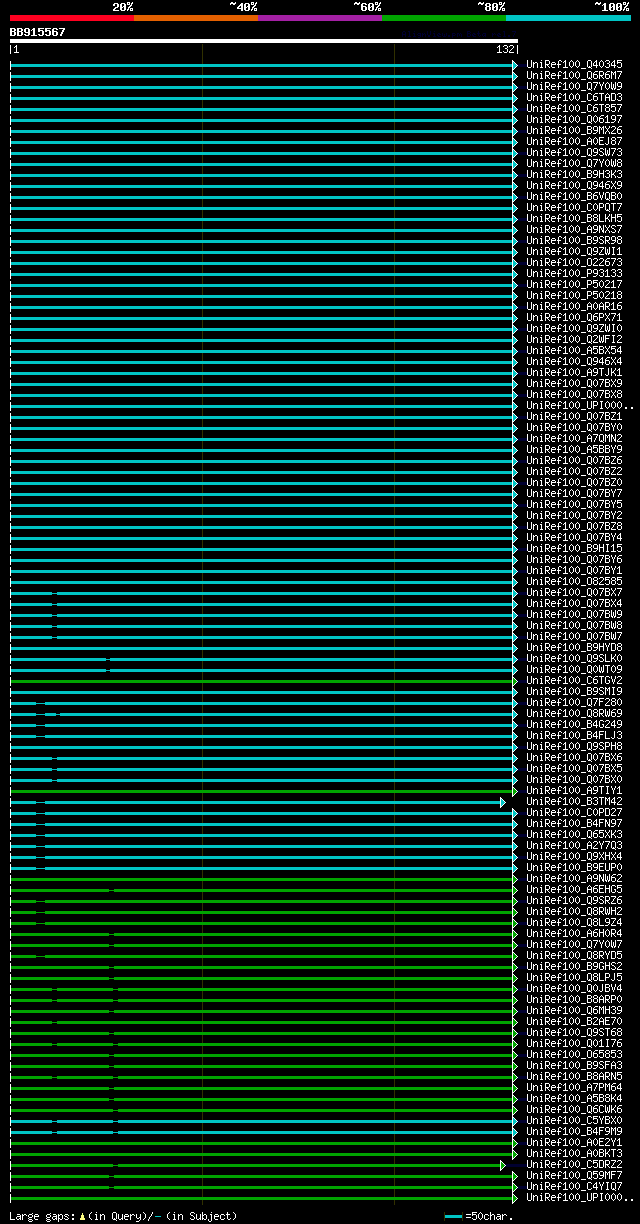Open hit UniRef100_Q06197
The width and height of the screenshot is (640, 1224).
[575, 119]
